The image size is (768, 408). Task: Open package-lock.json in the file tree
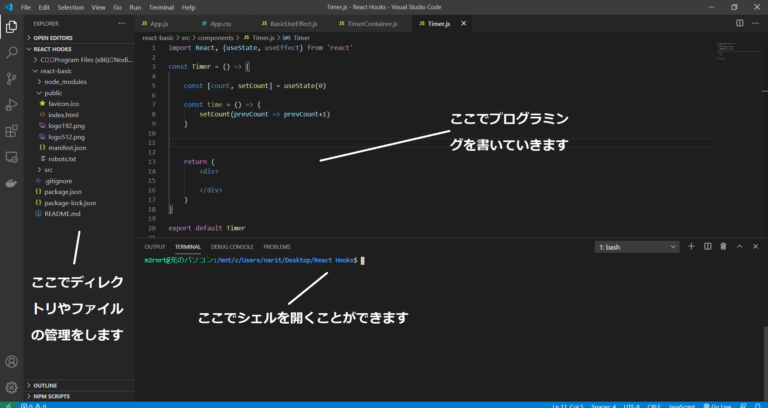79,203
